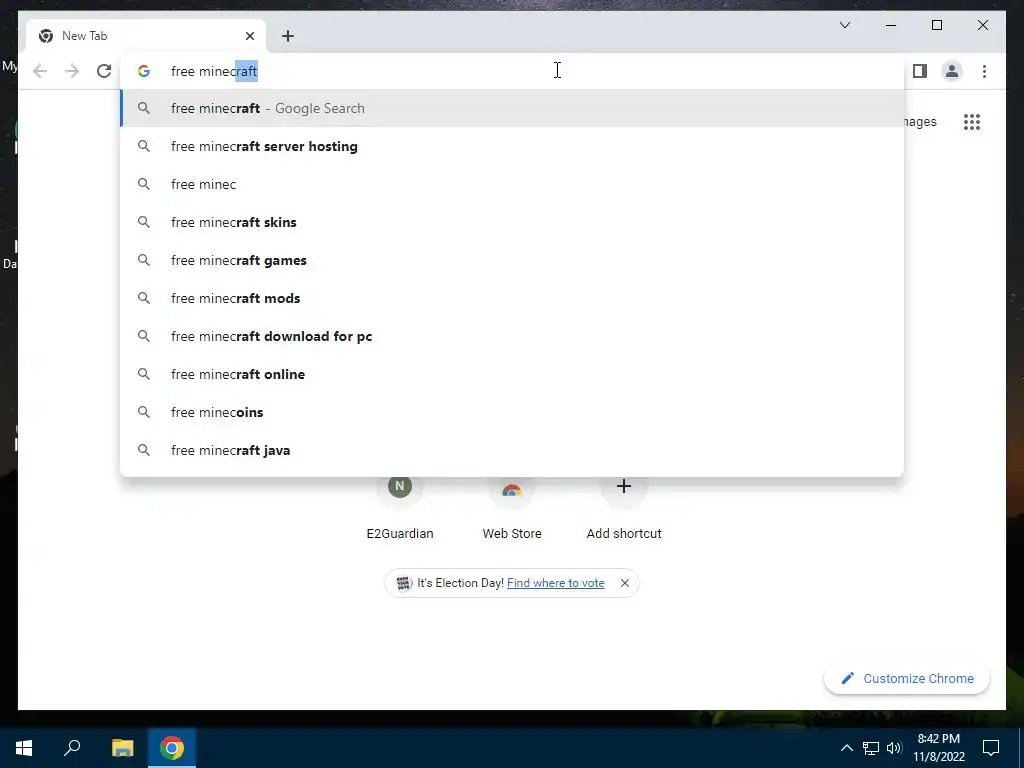Click the forward navigation arrow
This screenshot has height=768, width=1024.
72,71
